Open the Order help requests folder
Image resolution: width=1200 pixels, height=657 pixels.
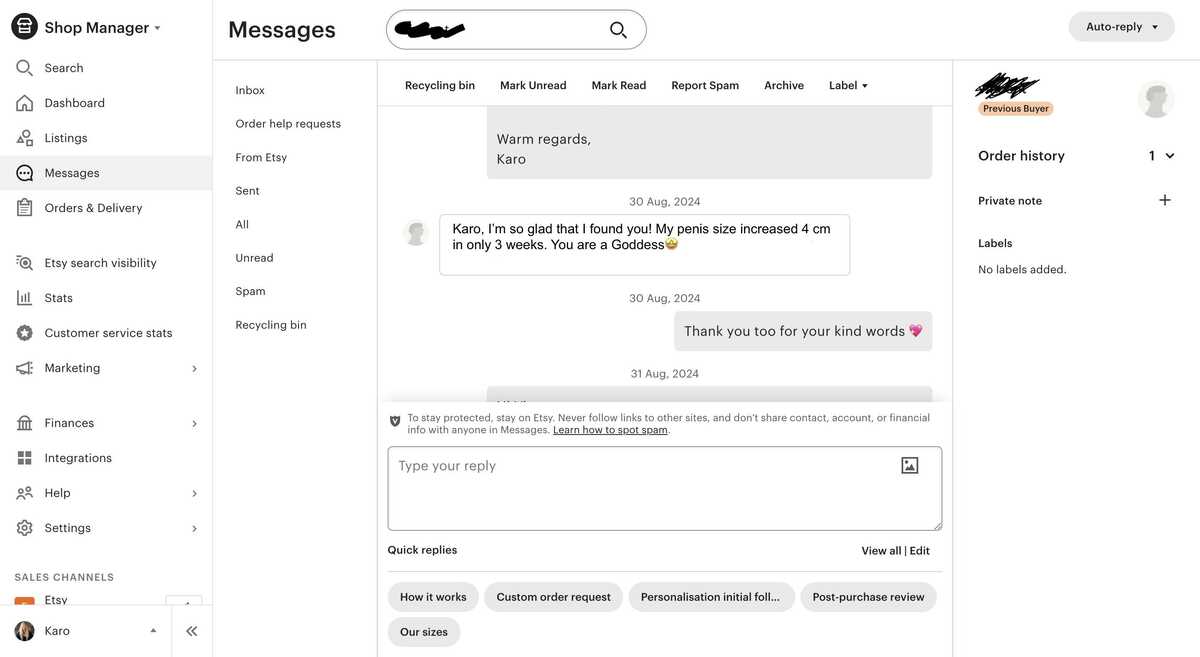288,124
